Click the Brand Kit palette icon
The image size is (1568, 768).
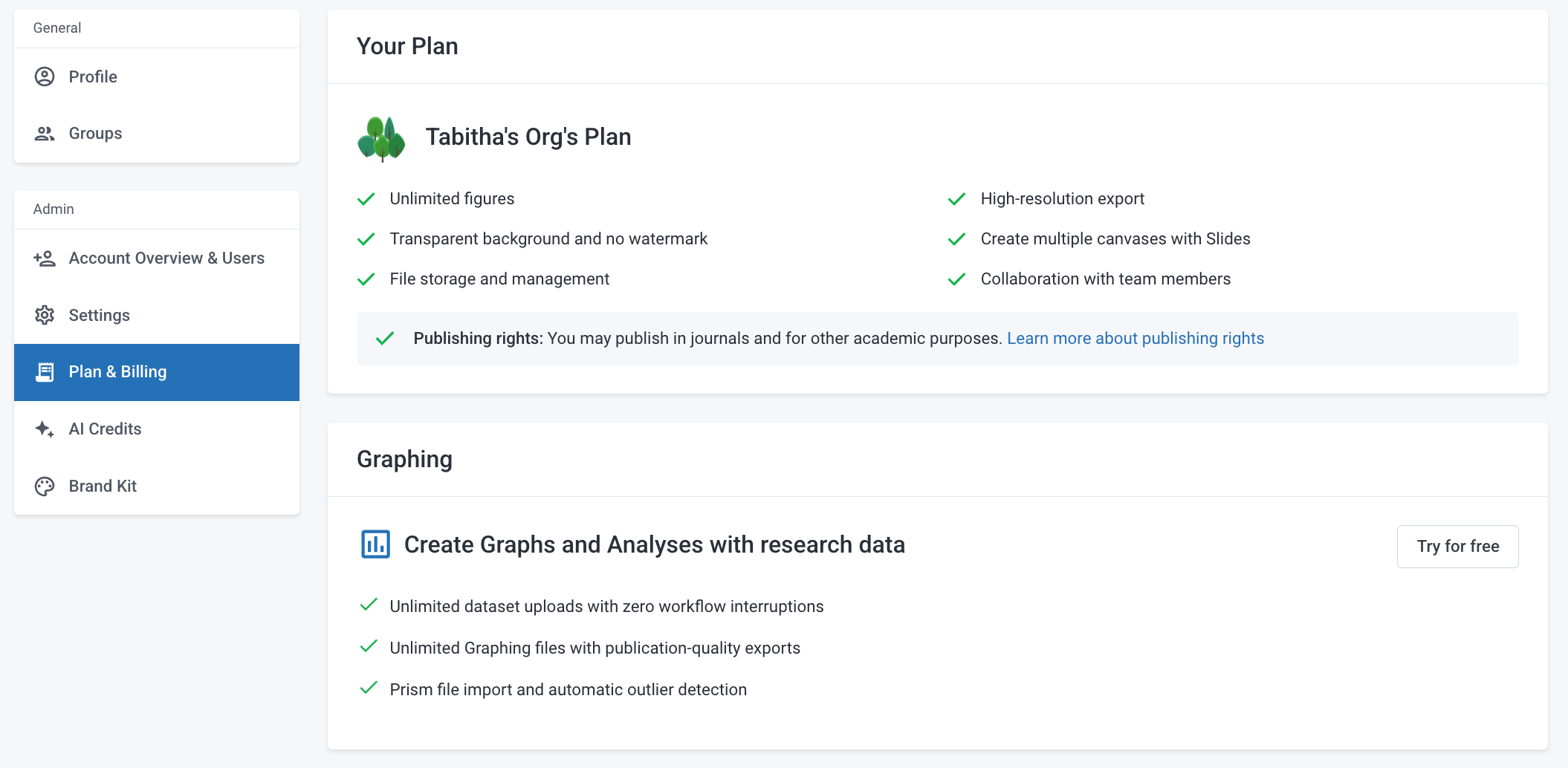(45, 486)
